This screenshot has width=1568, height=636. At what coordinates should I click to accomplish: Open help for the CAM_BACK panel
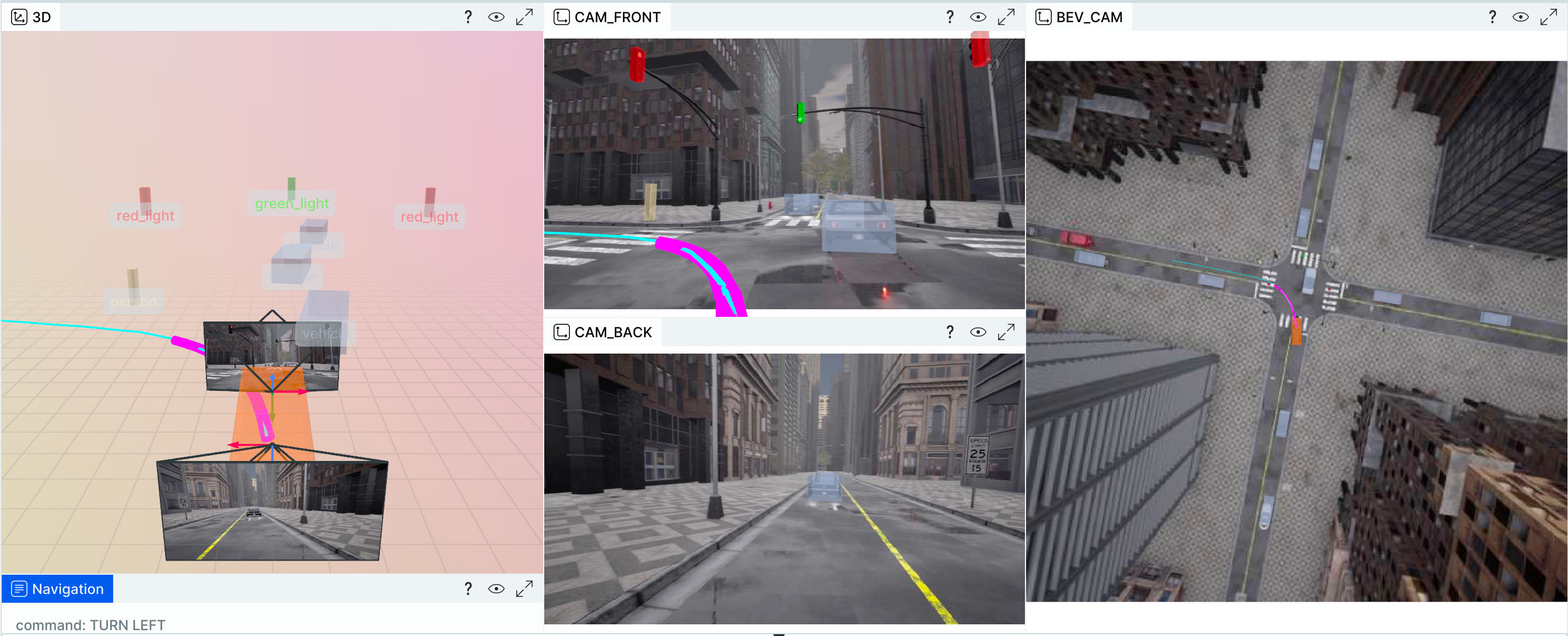[x=950, y=331]
